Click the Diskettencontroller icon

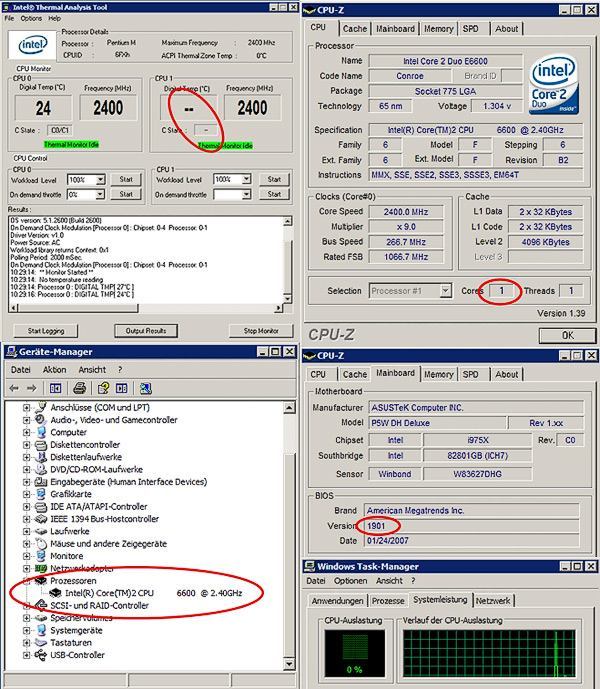(x=41, y=445)
